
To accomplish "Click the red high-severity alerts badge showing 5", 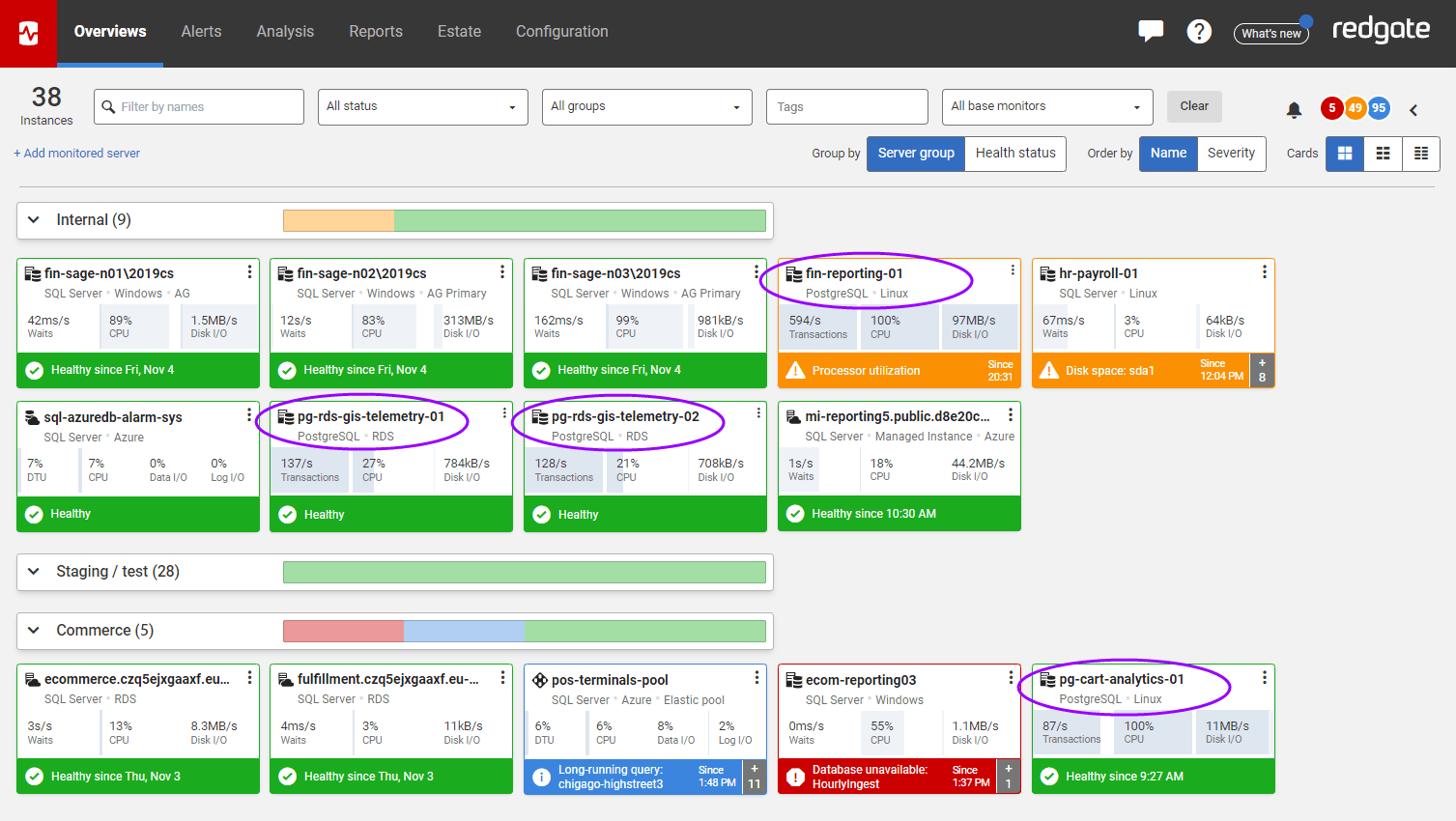I will (1331, 109).
